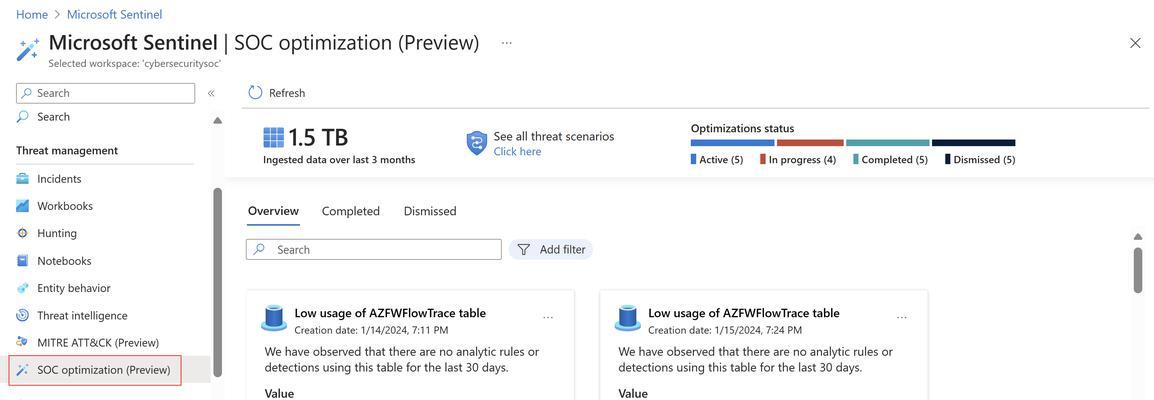Image resolution: width=1154 pixels, height=400 pixels.
Task: Click main pane scroll up arrow
Action: click(1138, 237)
